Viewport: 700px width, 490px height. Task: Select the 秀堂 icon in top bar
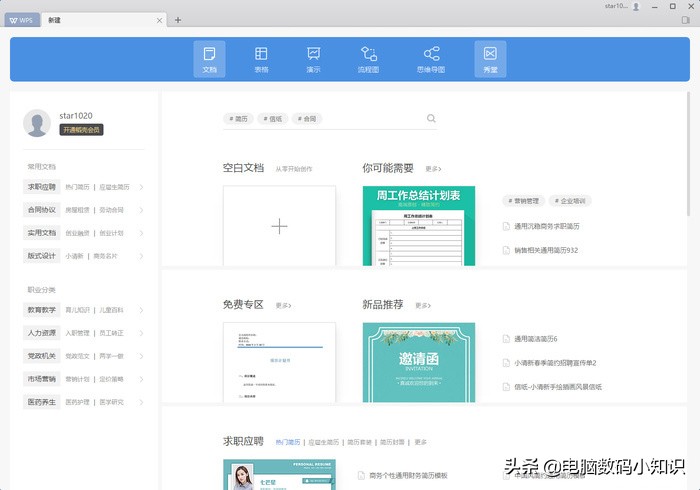click(x=490, y=59)
